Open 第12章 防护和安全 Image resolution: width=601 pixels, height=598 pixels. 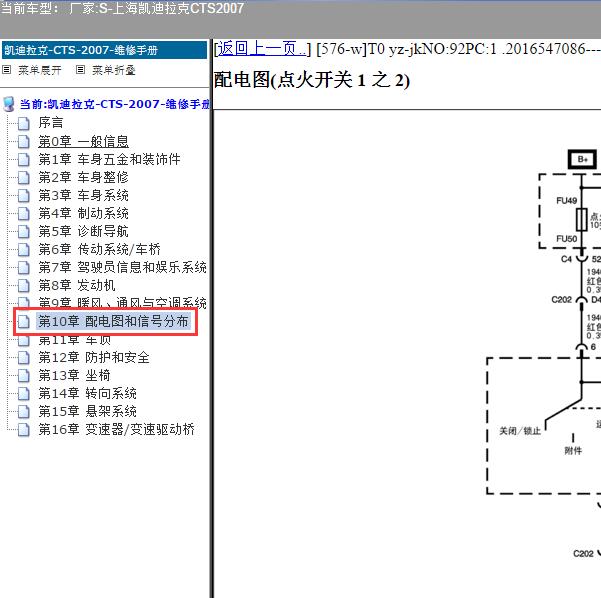(x=94, y=357)
